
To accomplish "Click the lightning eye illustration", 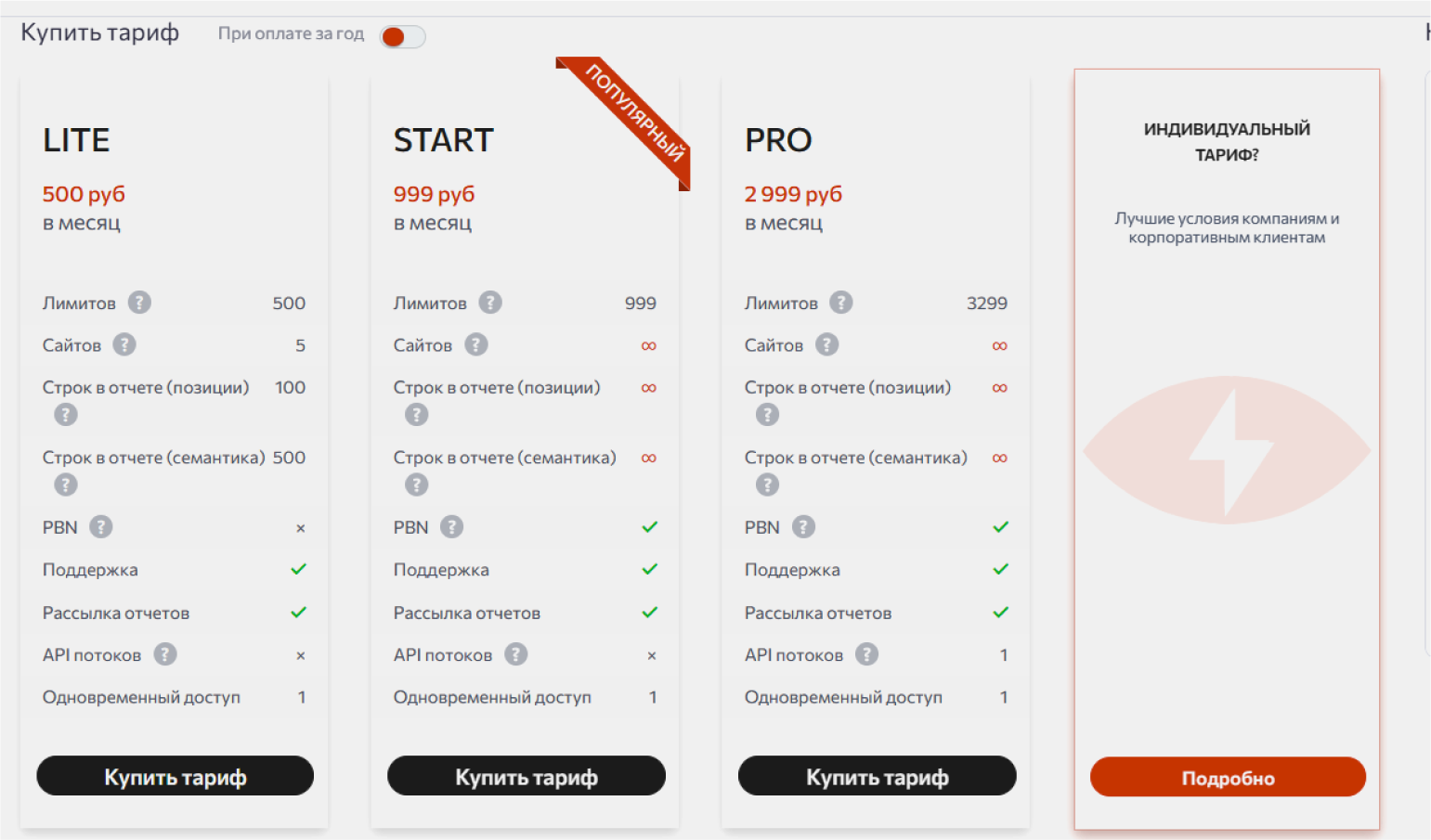I will click(1227, 450).
